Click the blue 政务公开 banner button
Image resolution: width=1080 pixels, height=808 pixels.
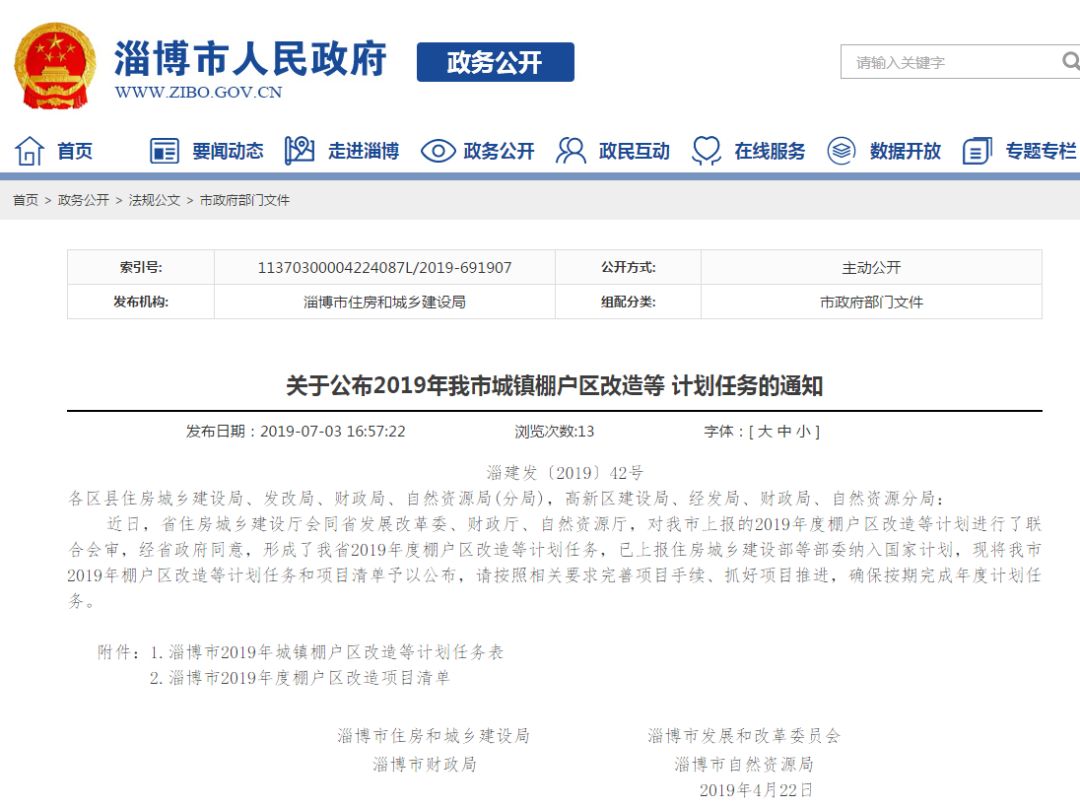coord(495,62)
